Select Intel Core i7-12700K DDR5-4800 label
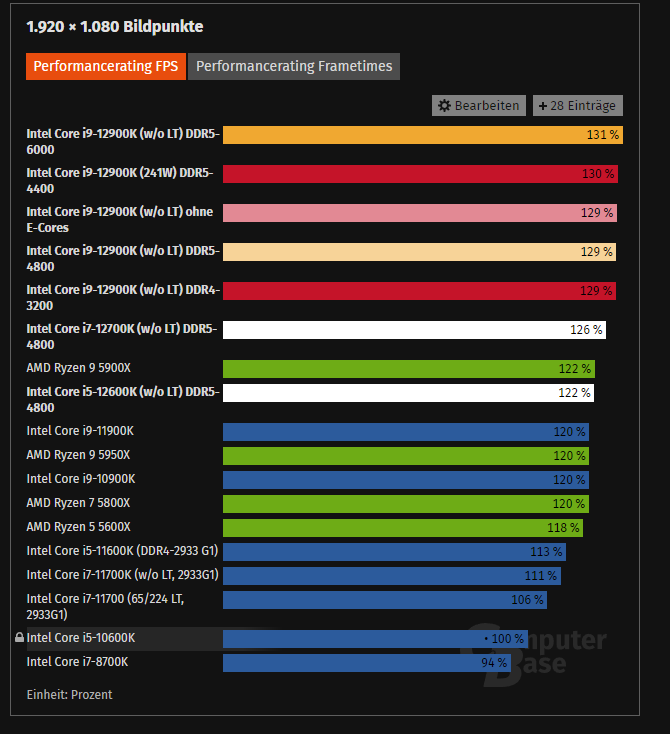Image resolution: width=670 pixels, height=734 pixels. point(122,337)
